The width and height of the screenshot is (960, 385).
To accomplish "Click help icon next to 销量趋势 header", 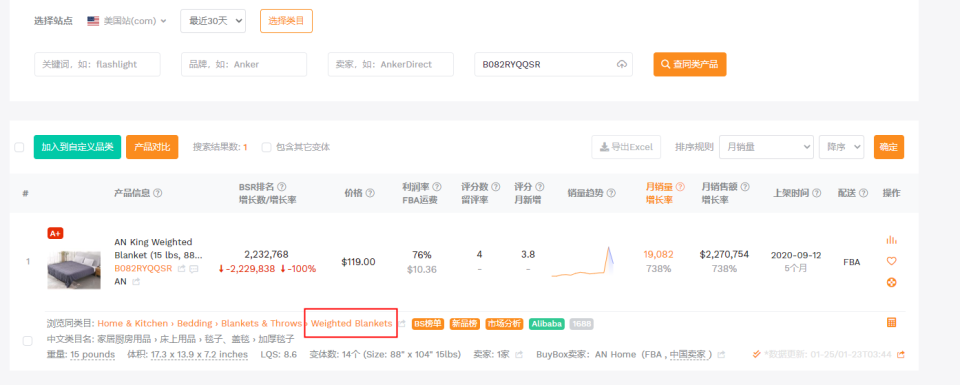I will coord(611,193).
